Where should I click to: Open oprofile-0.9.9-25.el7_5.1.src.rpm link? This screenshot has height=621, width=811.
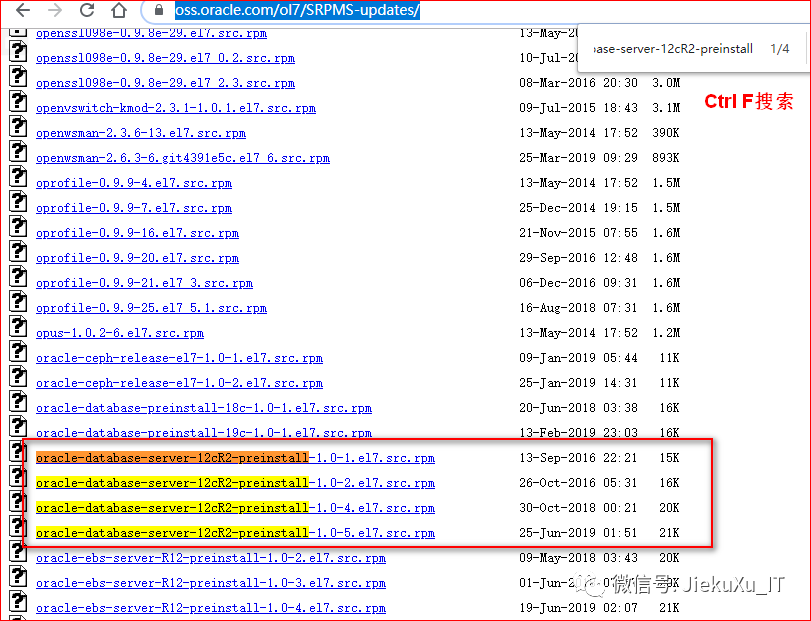tap(152, 308)
